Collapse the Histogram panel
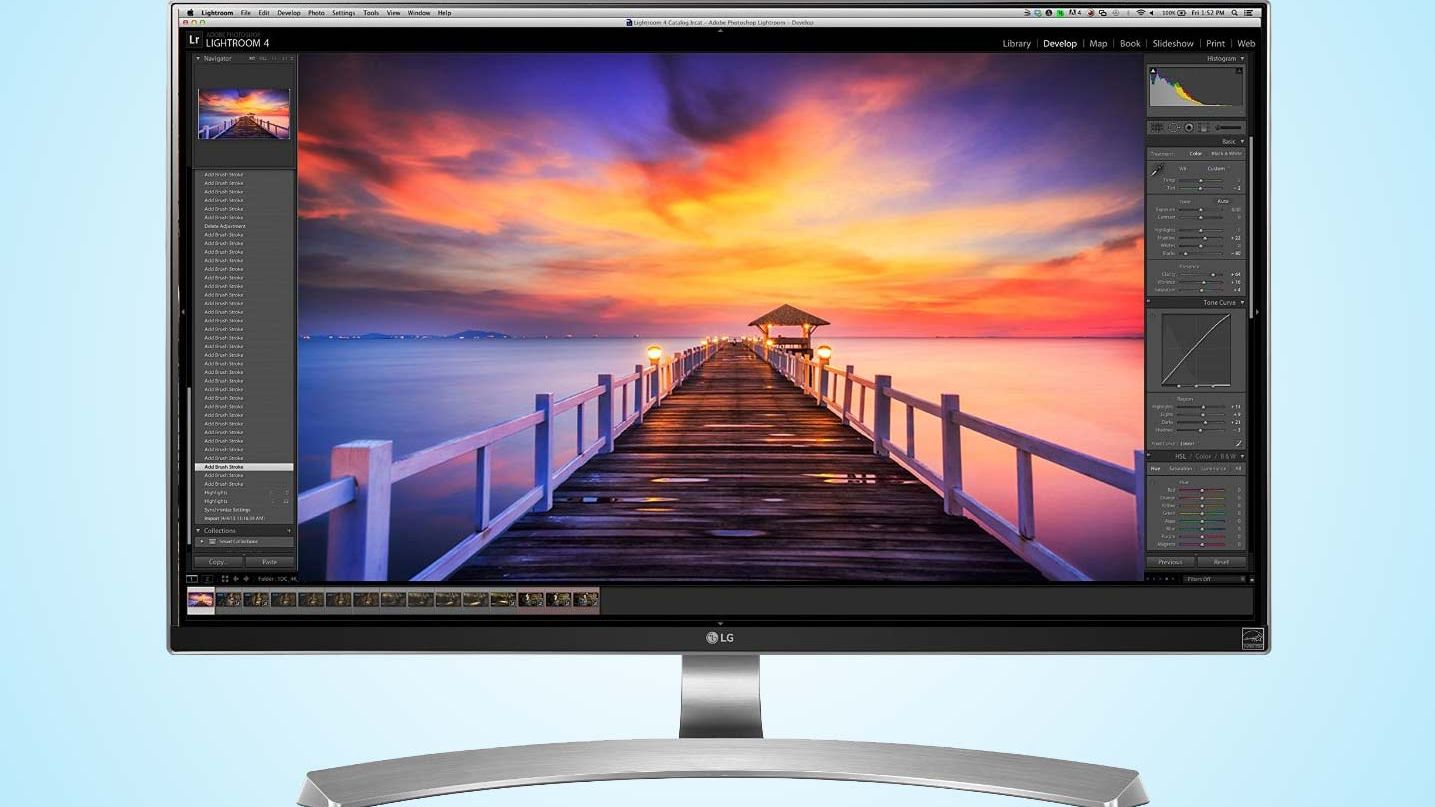 pos(1242,59)
